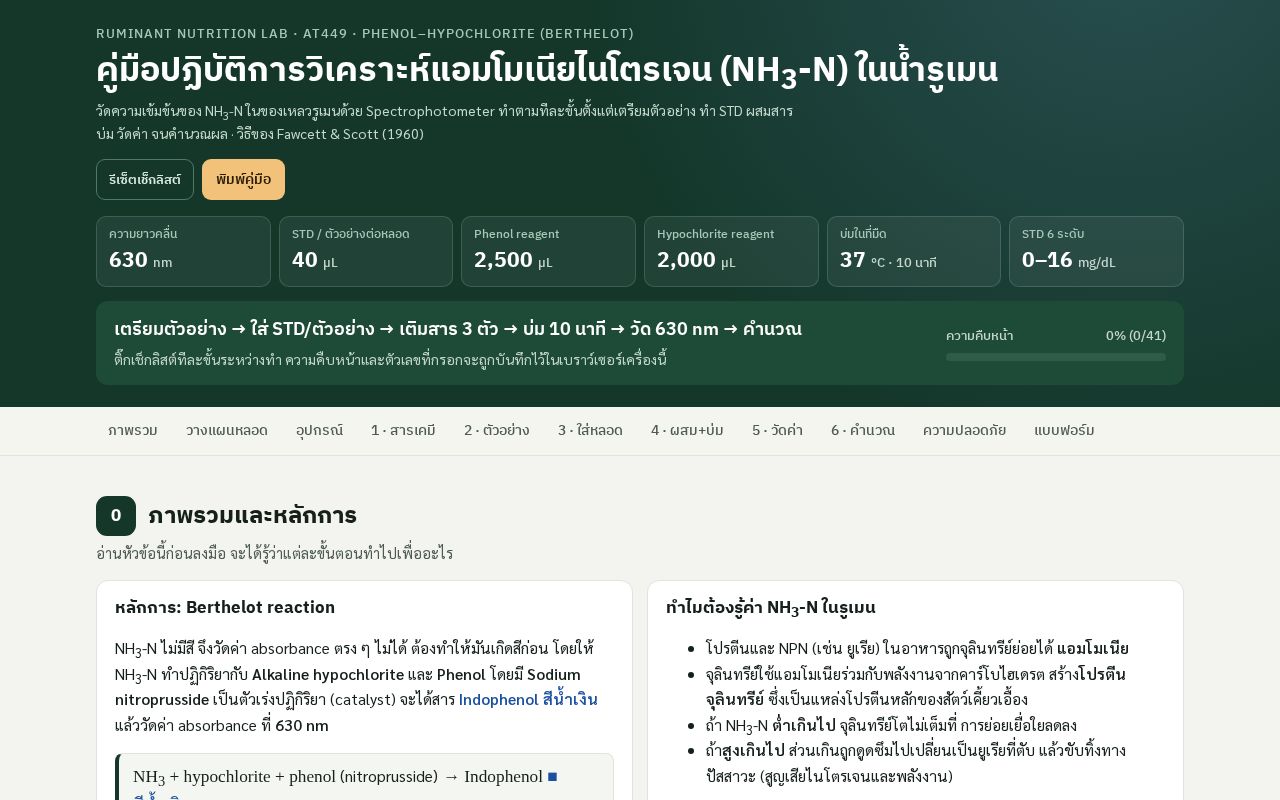Click the main page title คู่มือปฏิบัติการวิเคราะห์แอมโมเนียไนโตรเจน
Screen dimensions: 1280x800
547,70
